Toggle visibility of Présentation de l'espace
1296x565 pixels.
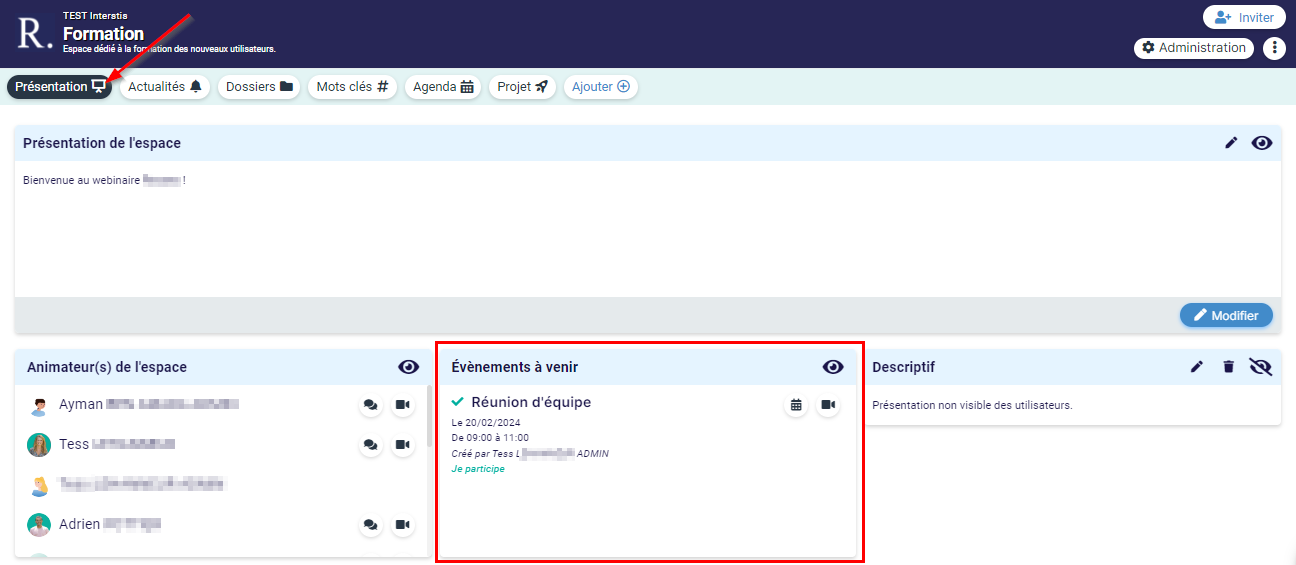(1262, 143)
